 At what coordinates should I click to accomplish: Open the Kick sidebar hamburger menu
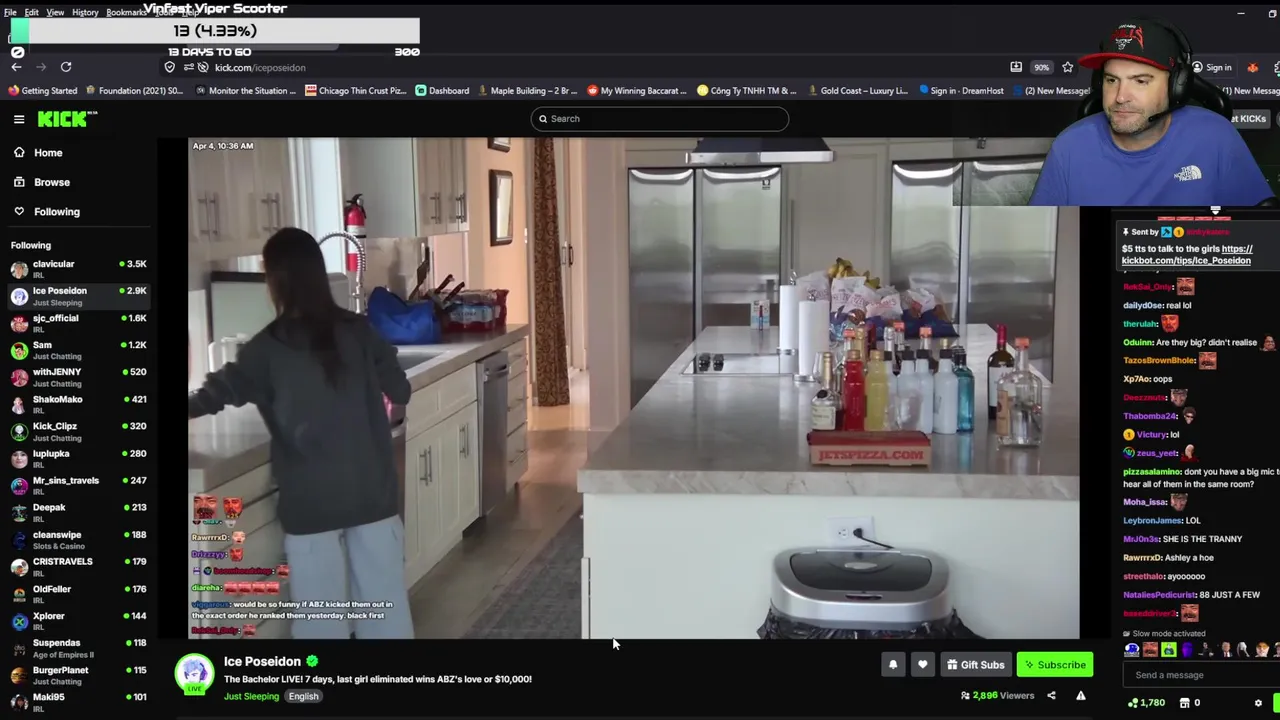click(x=19, y=119)
